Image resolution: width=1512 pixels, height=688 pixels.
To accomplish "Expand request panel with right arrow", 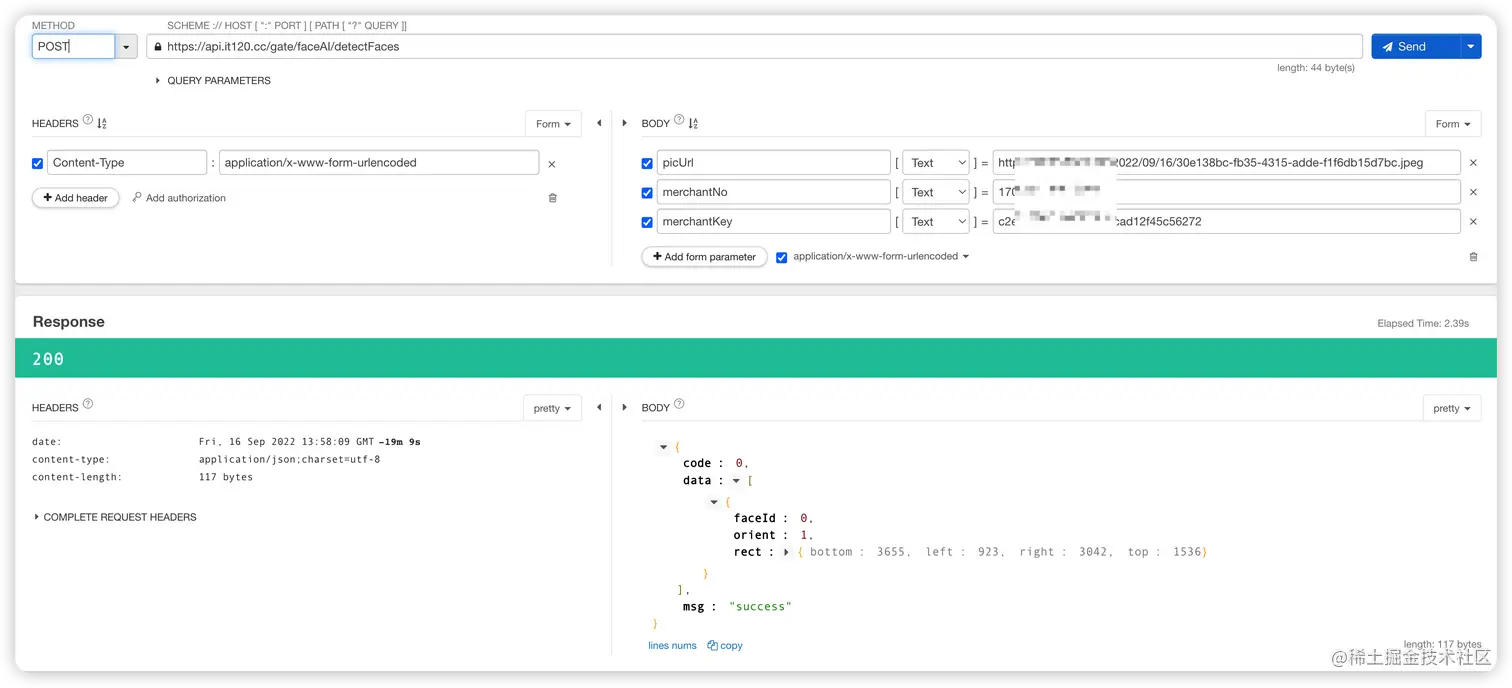I will click(625, 123).
